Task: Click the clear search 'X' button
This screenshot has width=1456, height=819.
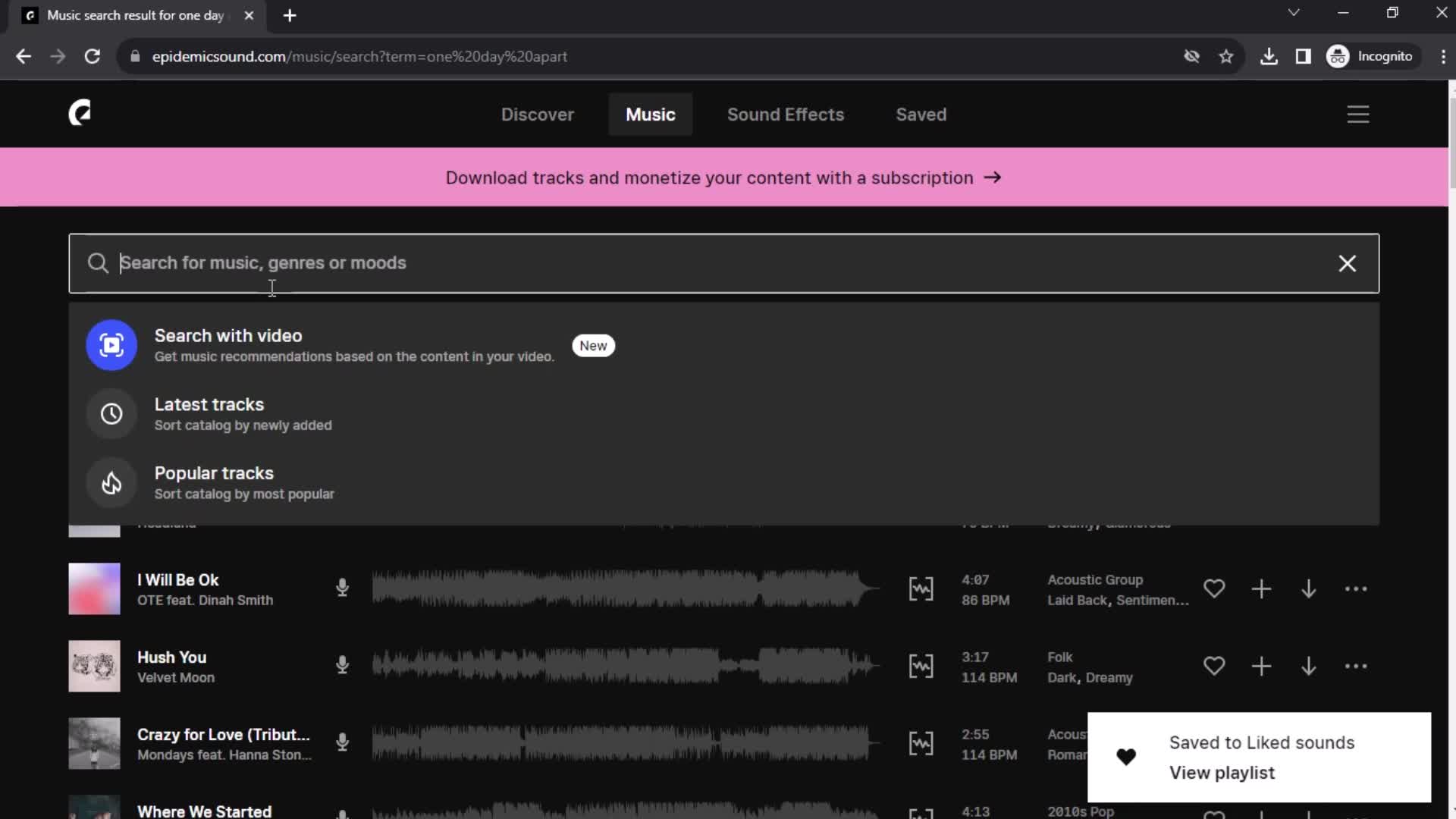Action: coord(1348,262)
